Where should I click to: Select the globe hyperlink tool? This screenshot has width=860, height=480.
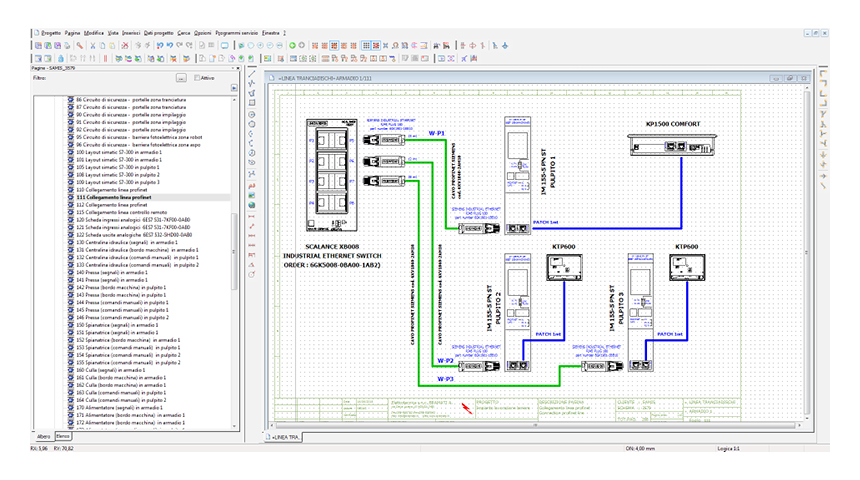click(252, 205)
